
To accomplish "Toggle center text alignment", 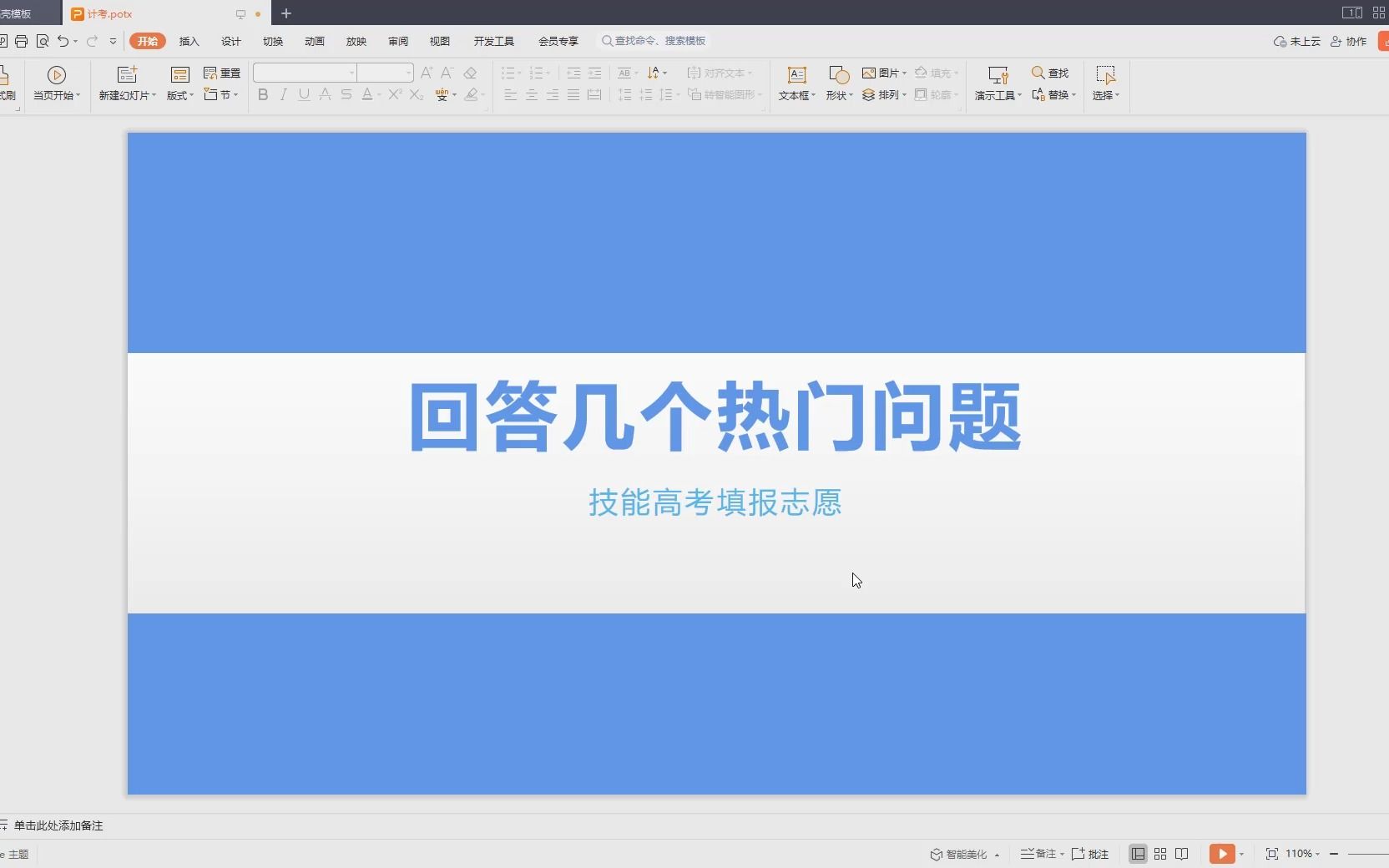I will (x=532, y=95).
